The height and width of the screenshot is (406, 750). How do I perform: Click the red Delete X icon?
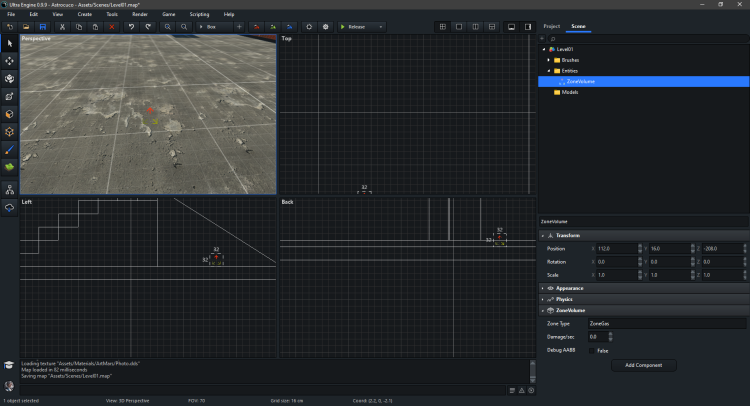pyautogui.click(x=111, y=26)
